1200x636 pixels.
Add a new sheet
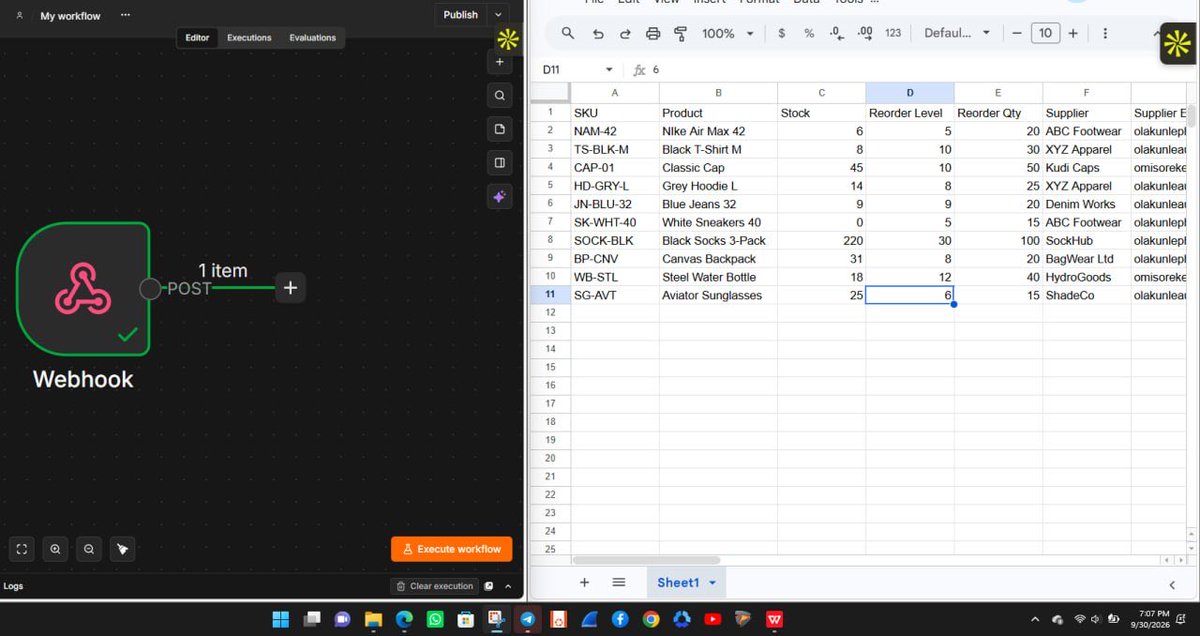pyautogui.click(x=585, y=583)
